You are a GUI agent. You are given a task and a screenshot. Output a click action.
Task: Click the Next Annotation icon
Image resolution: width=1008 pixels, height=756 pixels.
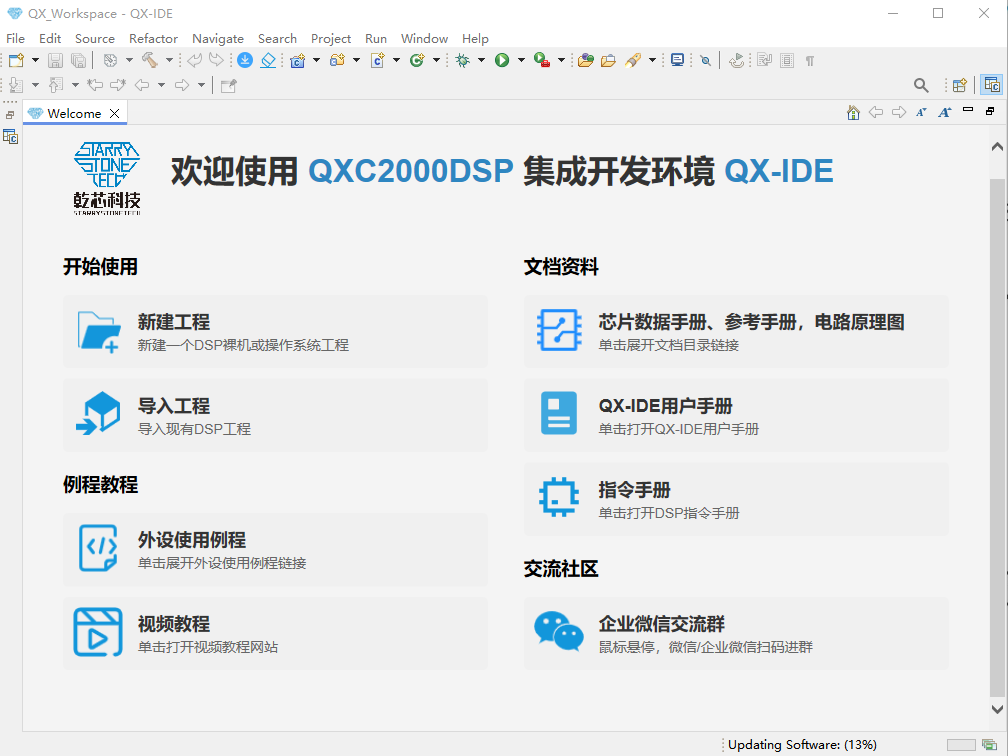16,85
